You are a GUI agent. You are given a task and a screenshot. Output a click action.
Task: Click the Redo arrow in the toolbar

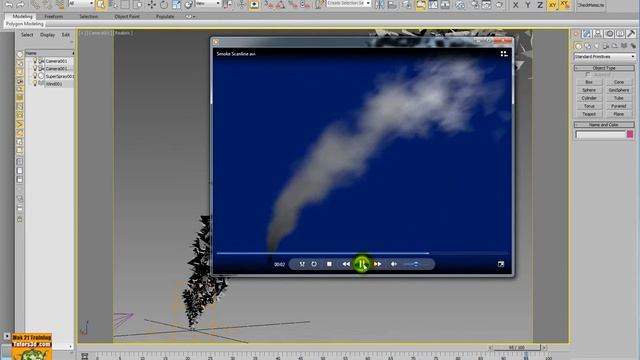pyautogui.click(x=20, y=4)
